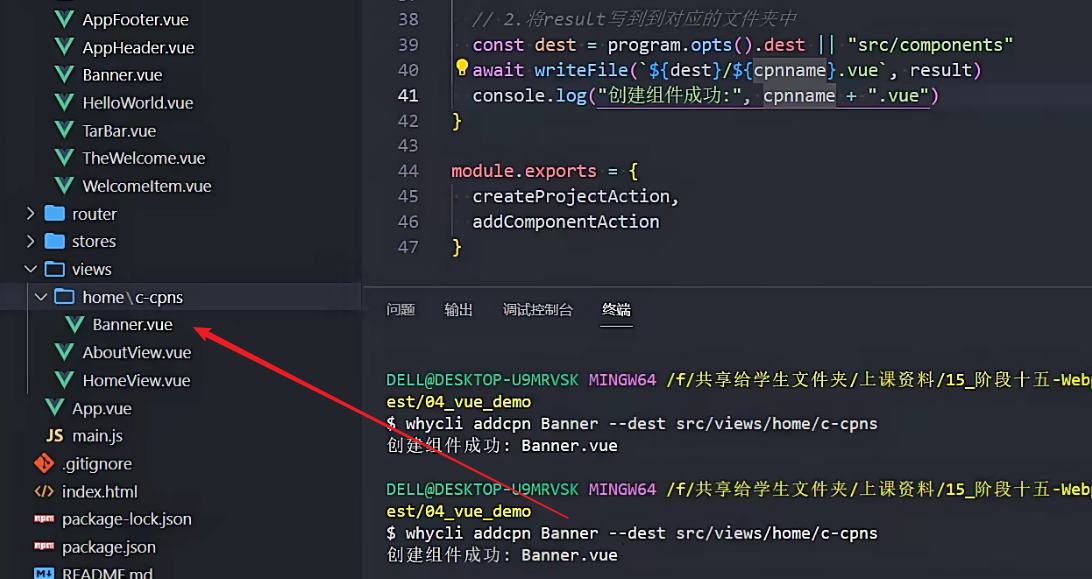Click the git icon beside .gitignore

coord(44,463)
